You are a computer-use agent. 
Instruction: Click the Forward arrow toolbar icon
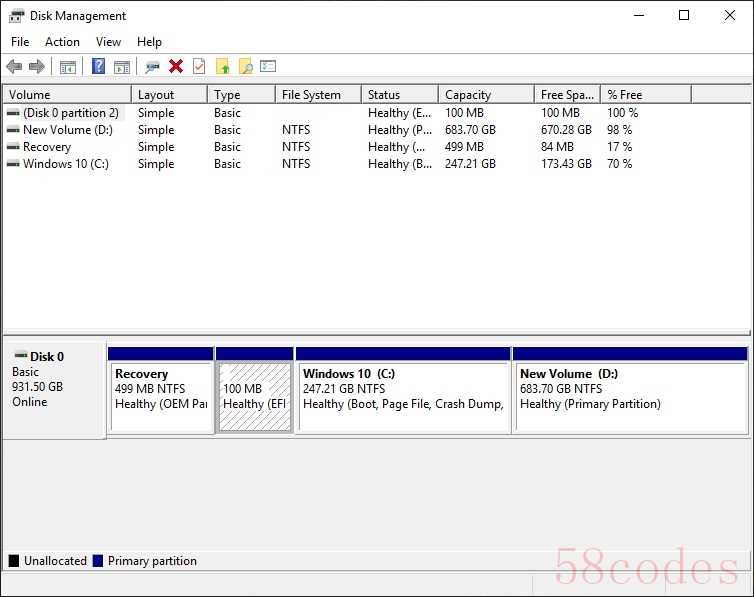point(37,66)
